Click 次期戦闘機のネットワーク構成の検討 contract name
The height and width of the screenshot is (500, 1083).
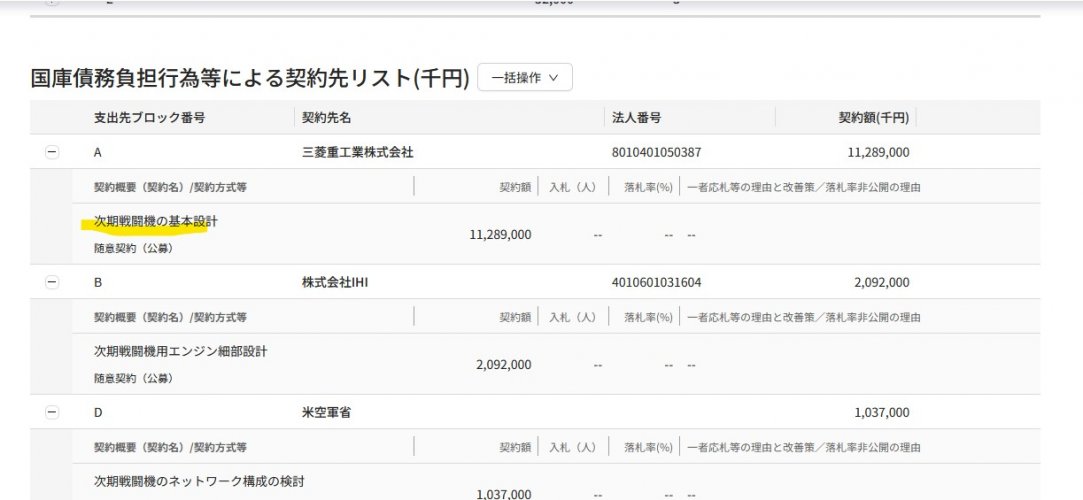point(199,481)
